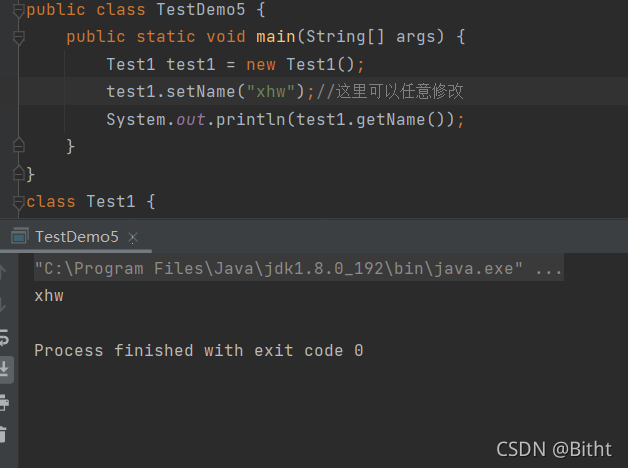Click the "xhw" string literal in setName
Viewport: 628px width, 468px height.
[x=271, y=92]
